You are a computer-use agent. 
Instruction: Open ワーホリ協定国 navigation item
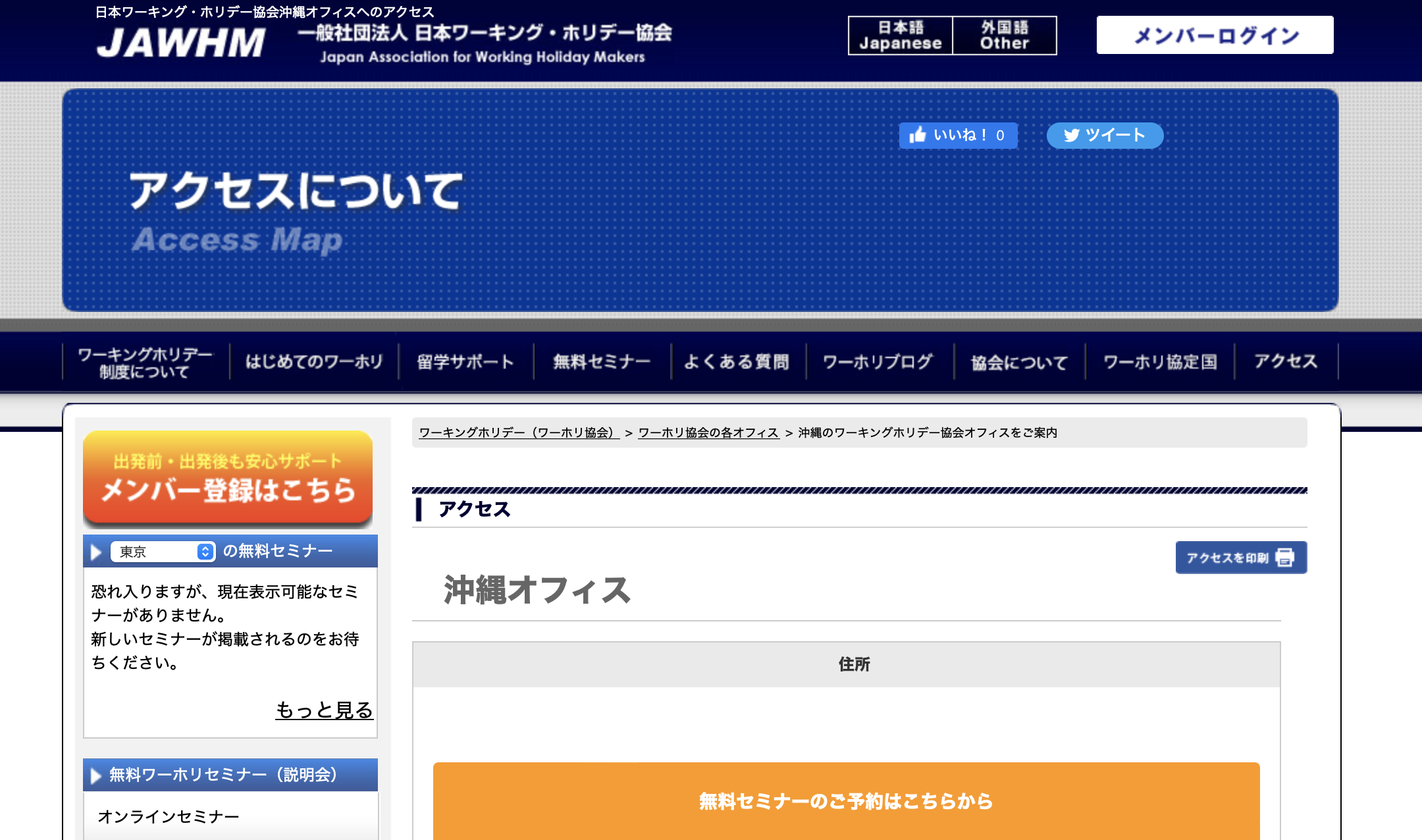[1160, 362]
